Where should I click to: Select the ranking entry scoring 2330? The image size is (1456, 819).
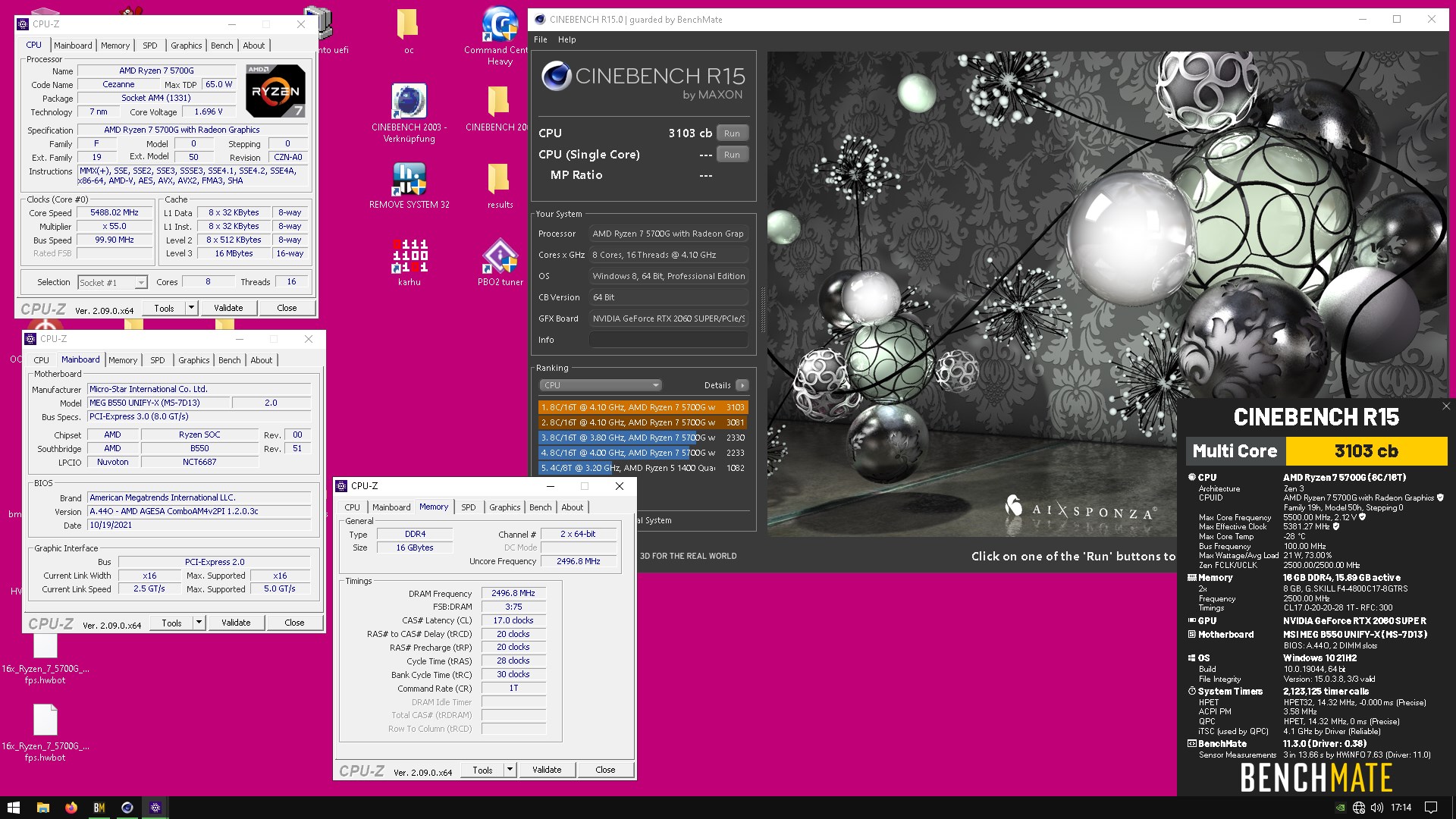[643, 438]
